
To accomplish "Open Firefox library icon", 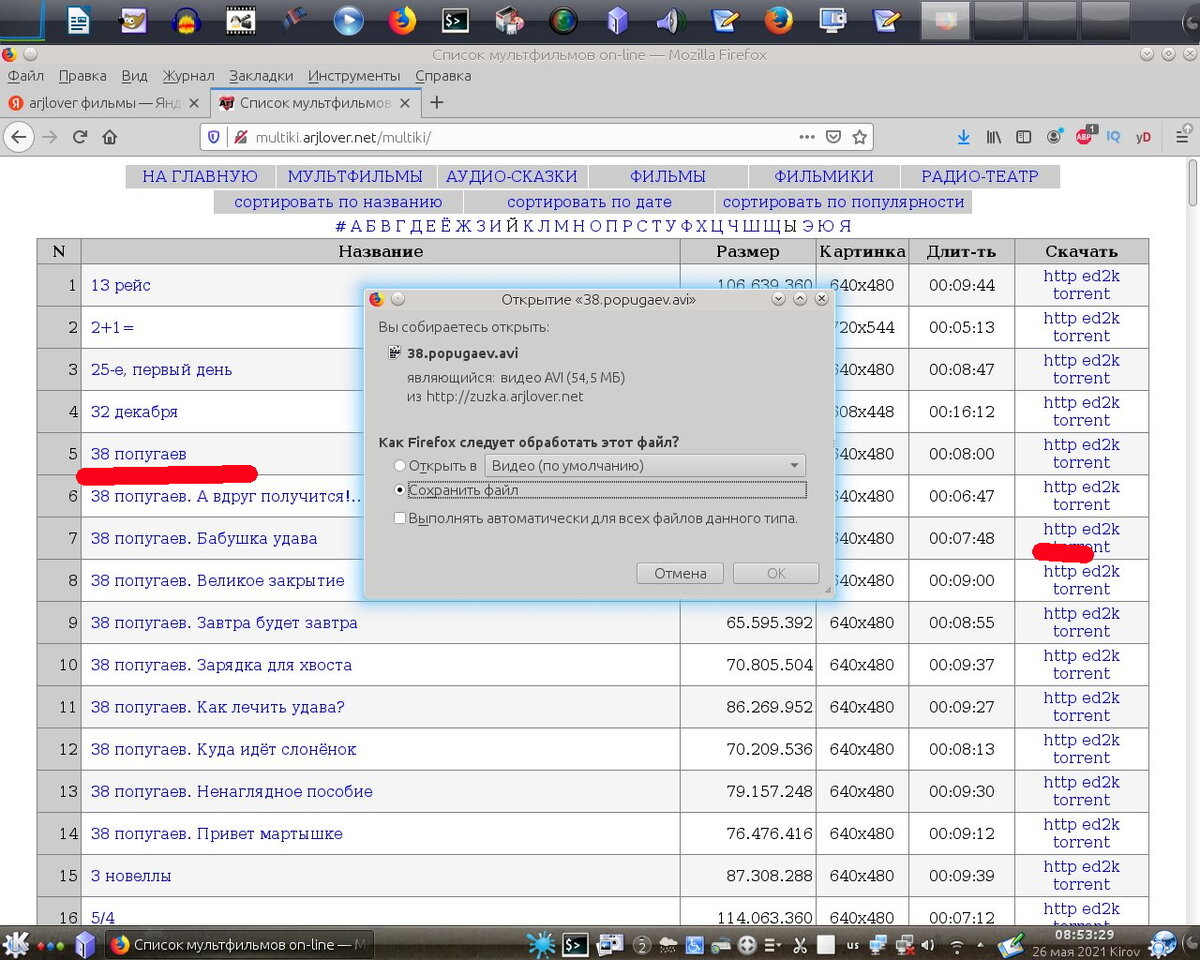I will pos(994,137).
